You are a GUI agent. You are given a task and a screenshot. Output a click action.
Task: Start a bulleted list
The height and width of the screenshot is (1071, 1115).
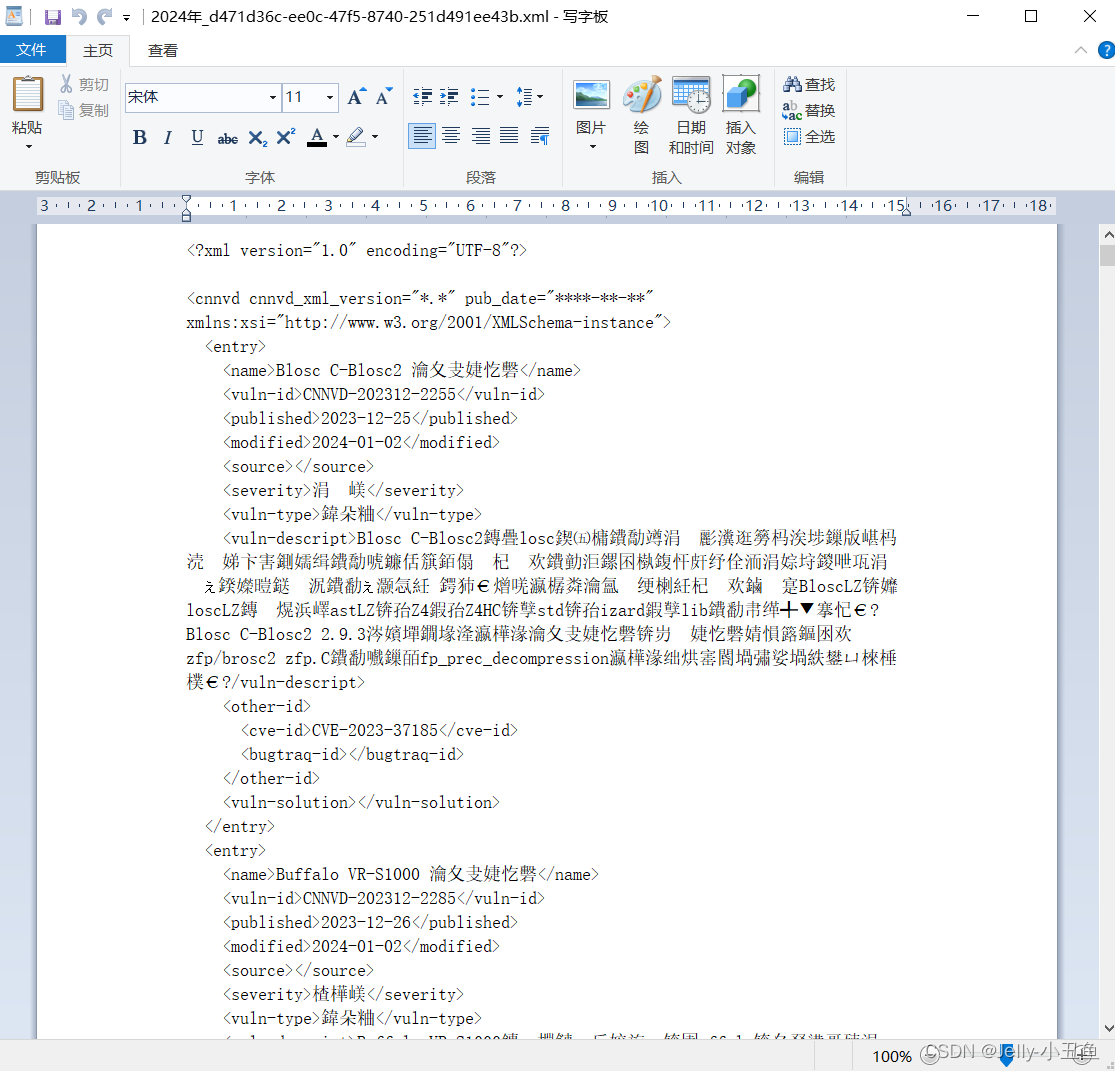(x=480, y=97)
